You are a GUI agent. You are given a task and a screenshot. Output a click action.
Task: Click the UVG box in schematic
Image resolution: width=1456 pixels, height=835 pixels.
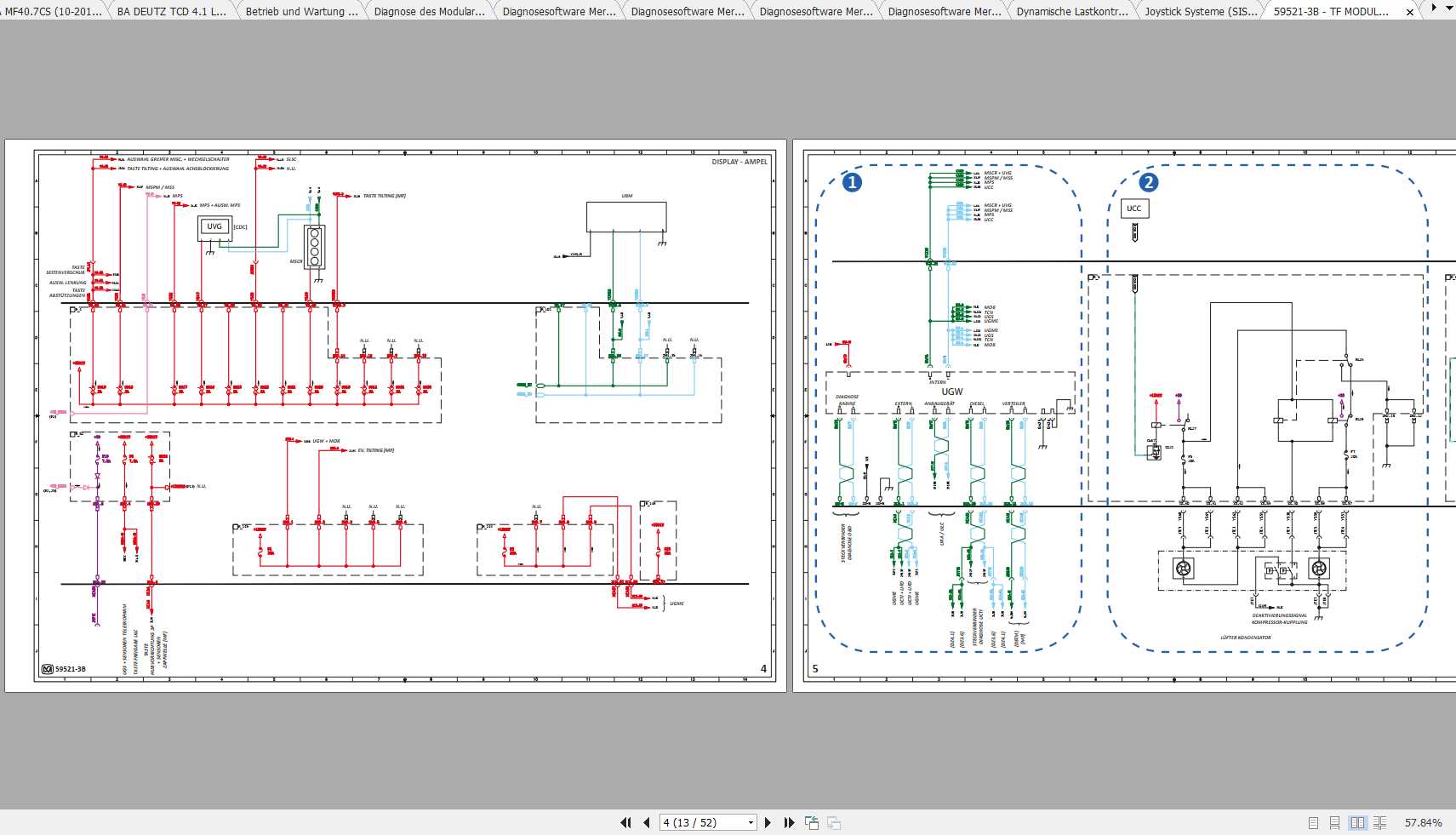click(x=214, y=226)
